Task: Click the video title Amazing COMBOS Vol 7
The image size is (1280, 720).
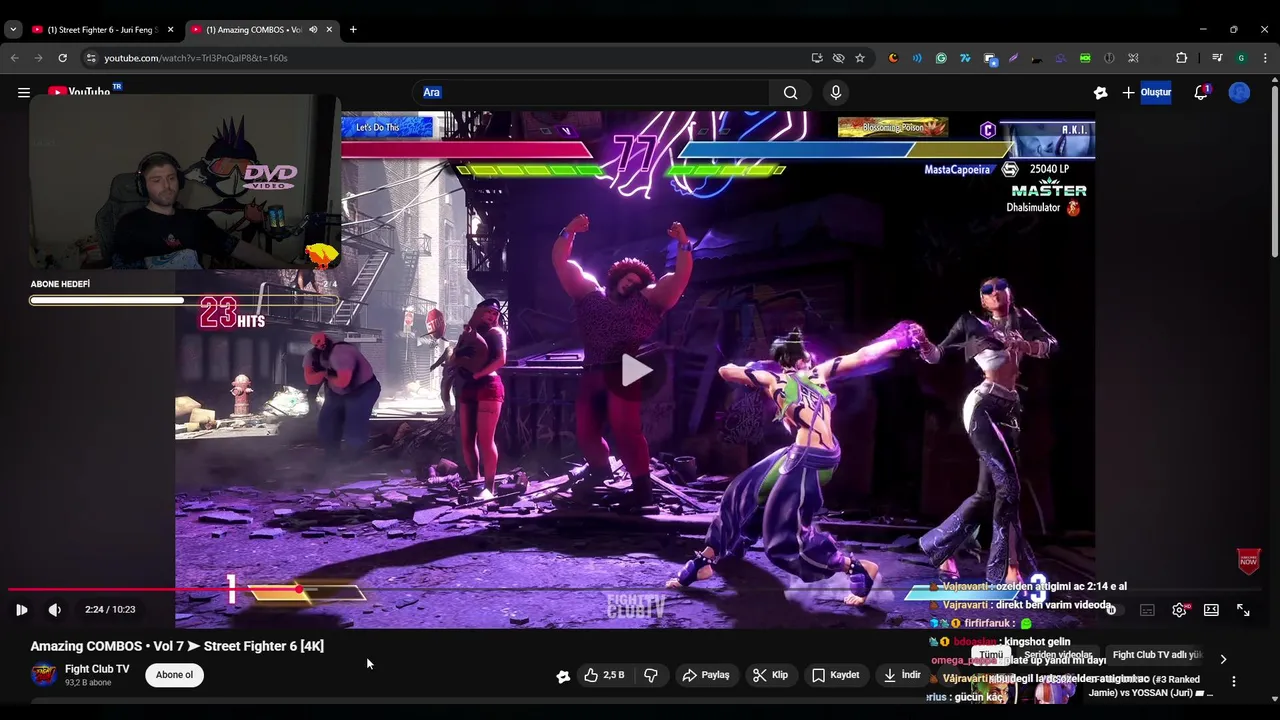Action: pos(177,646)
